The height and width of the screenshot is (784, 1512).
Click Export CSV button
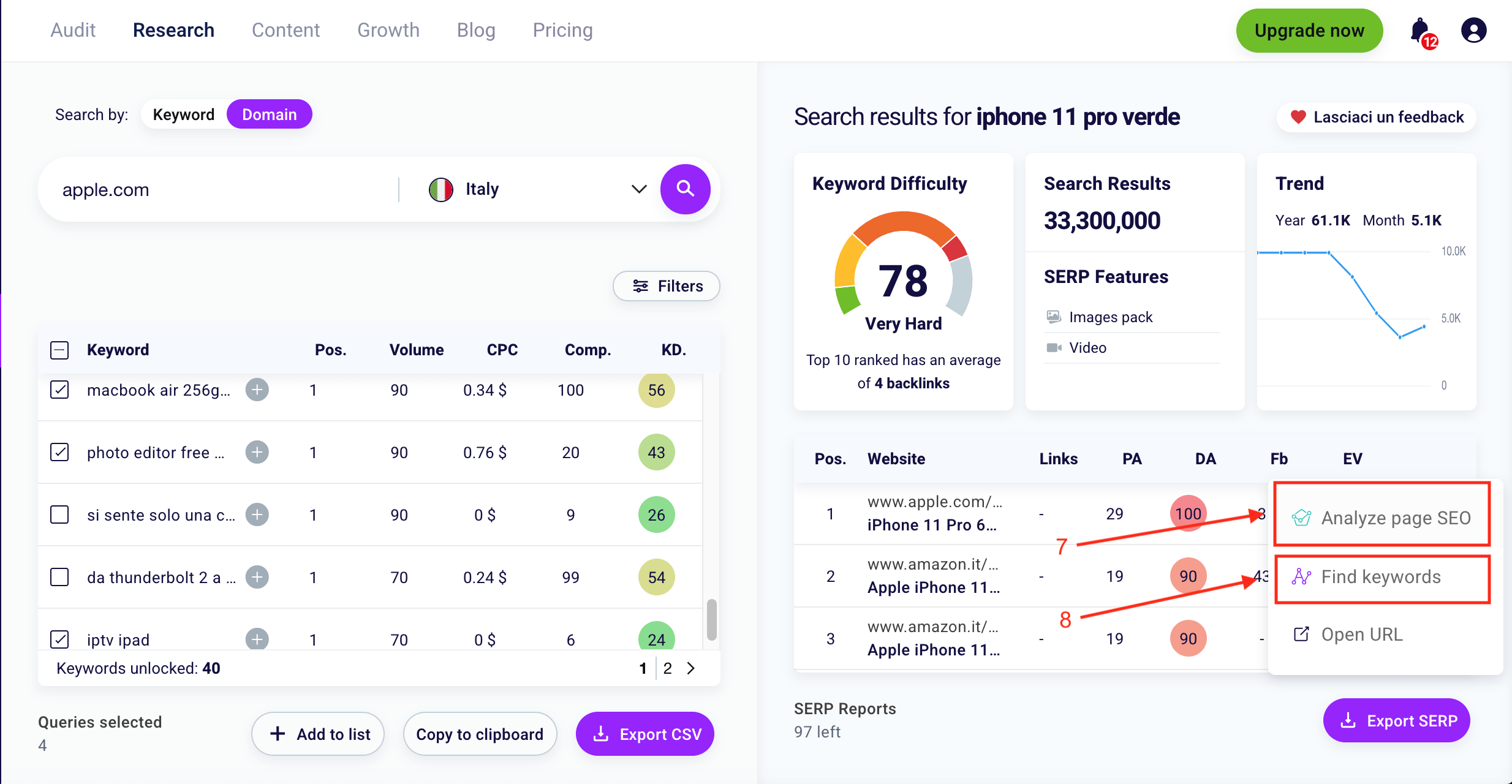(x=645, y=733)
